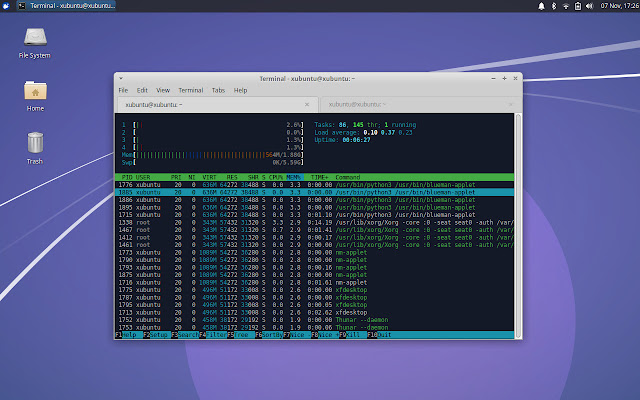Click the F10 Quit function button
Screen dimensions: 640x400
pos(381,335)
